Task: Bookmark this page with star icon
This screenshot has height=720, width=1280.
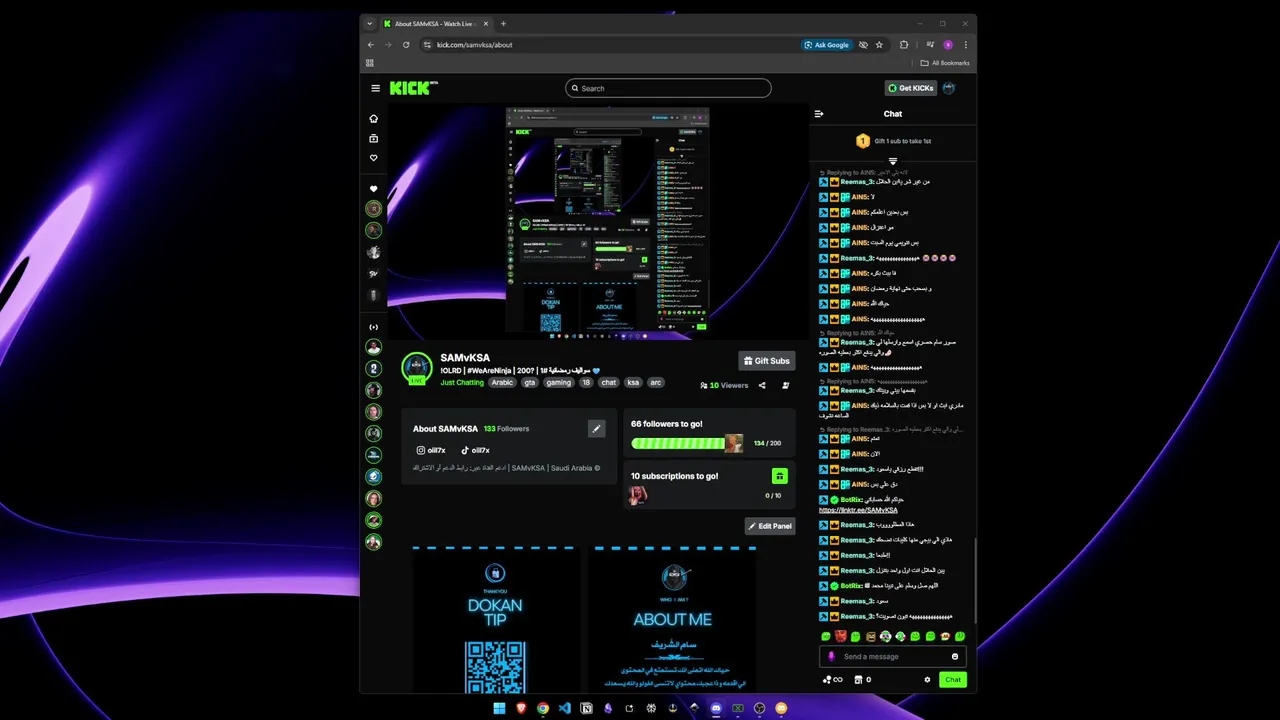Action: 879,45
